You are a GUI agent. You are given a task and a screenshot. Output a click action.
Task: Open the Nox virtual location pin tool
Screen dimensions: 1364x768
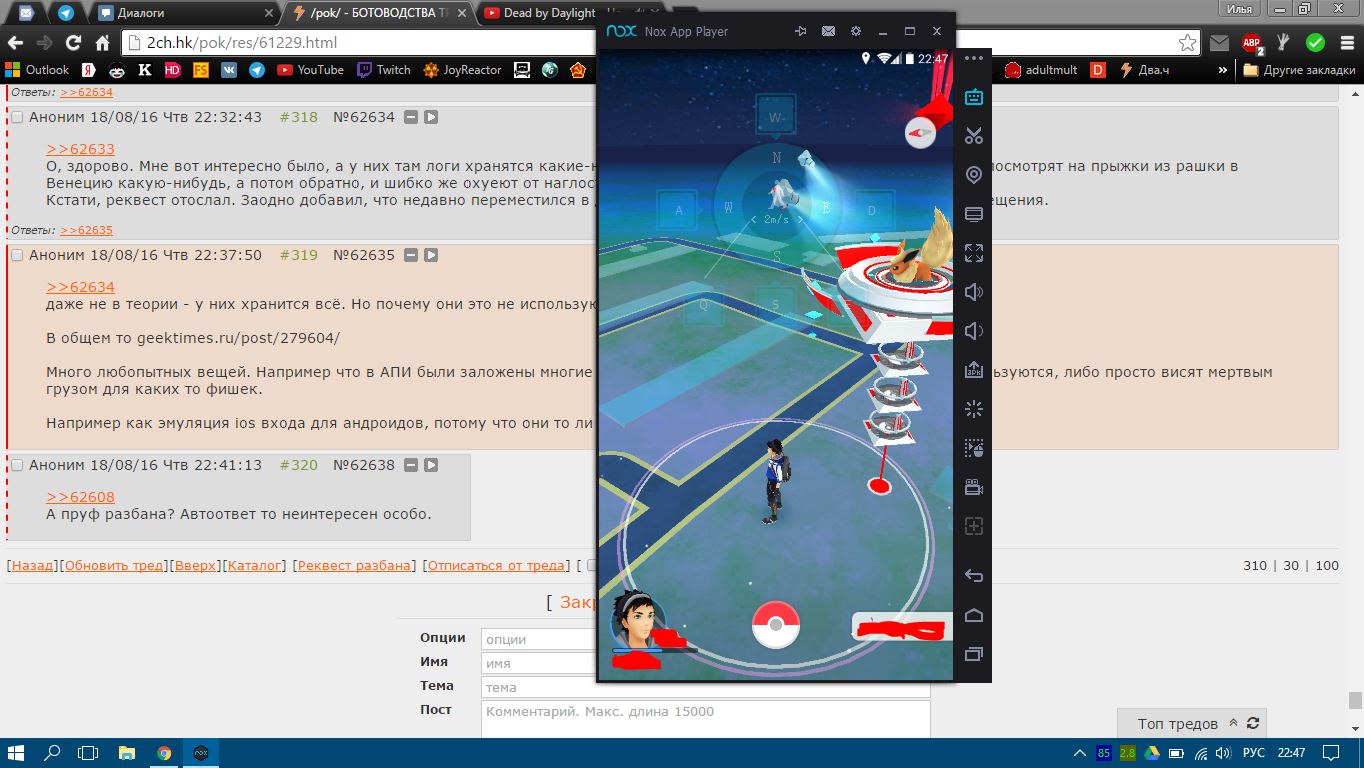click(974, 175)
